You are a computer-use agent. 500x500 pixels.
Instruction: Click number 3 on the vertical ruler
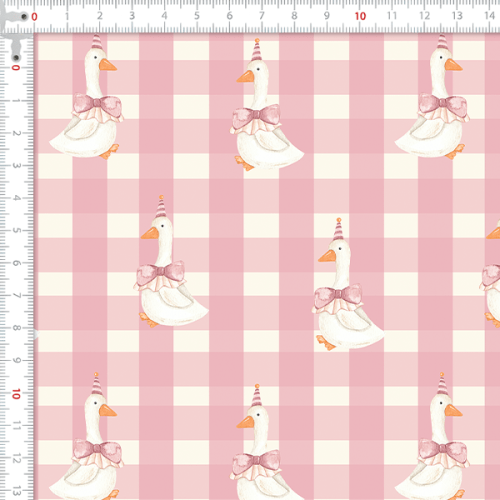point(16,165)
